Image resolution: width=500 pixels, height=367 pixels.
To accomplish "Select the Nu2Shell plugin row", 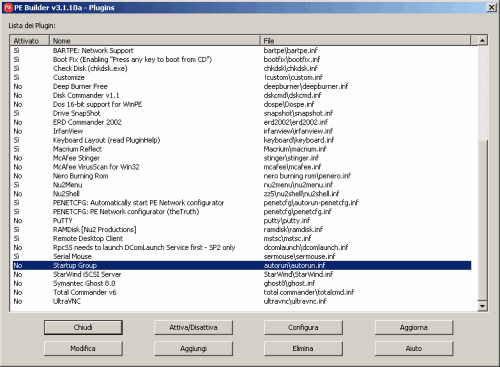I will click(242, 194).
